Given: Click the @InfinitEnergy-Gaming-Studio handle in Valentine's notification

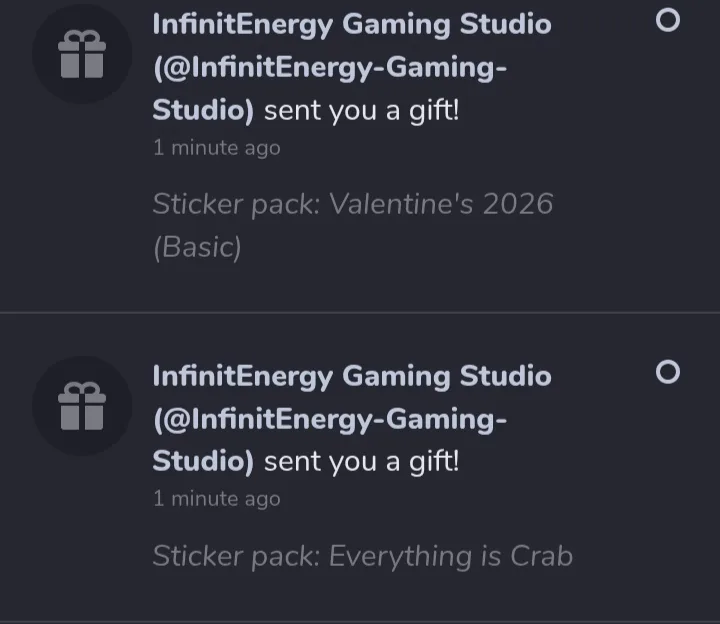Looking at the screenshot, I should tap(330, 68).
